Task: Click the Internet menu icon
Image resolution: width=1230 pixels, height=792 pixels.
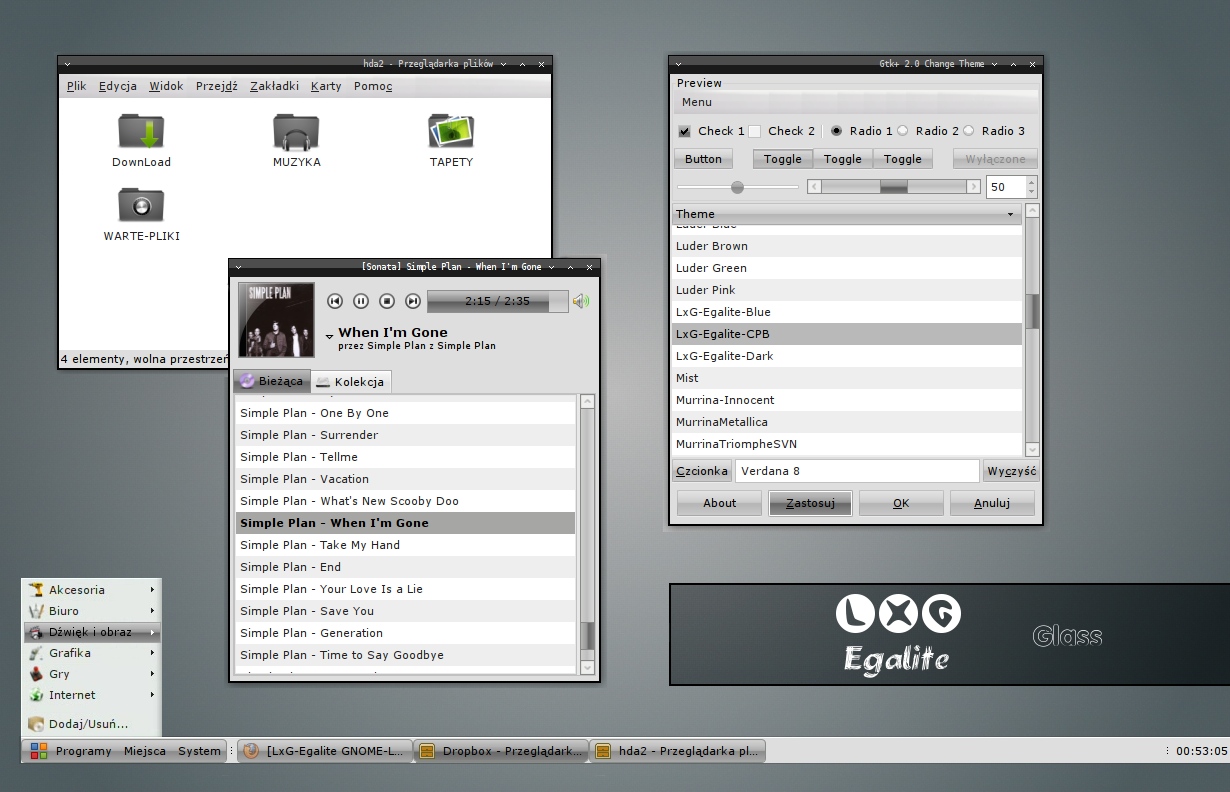Action: (x=36, y=695)
